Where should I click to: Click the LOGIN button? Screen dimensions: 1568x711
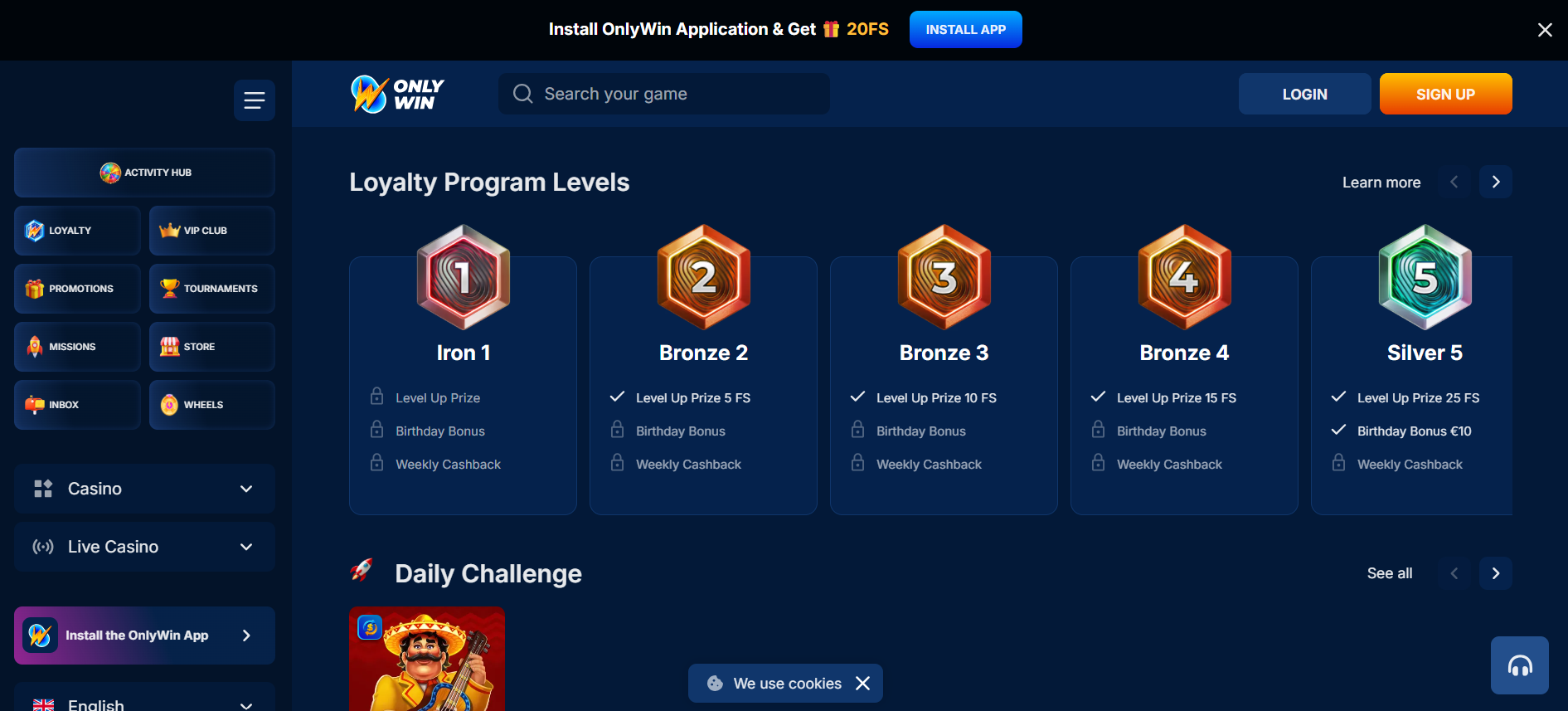click(x=1304, y=94)
